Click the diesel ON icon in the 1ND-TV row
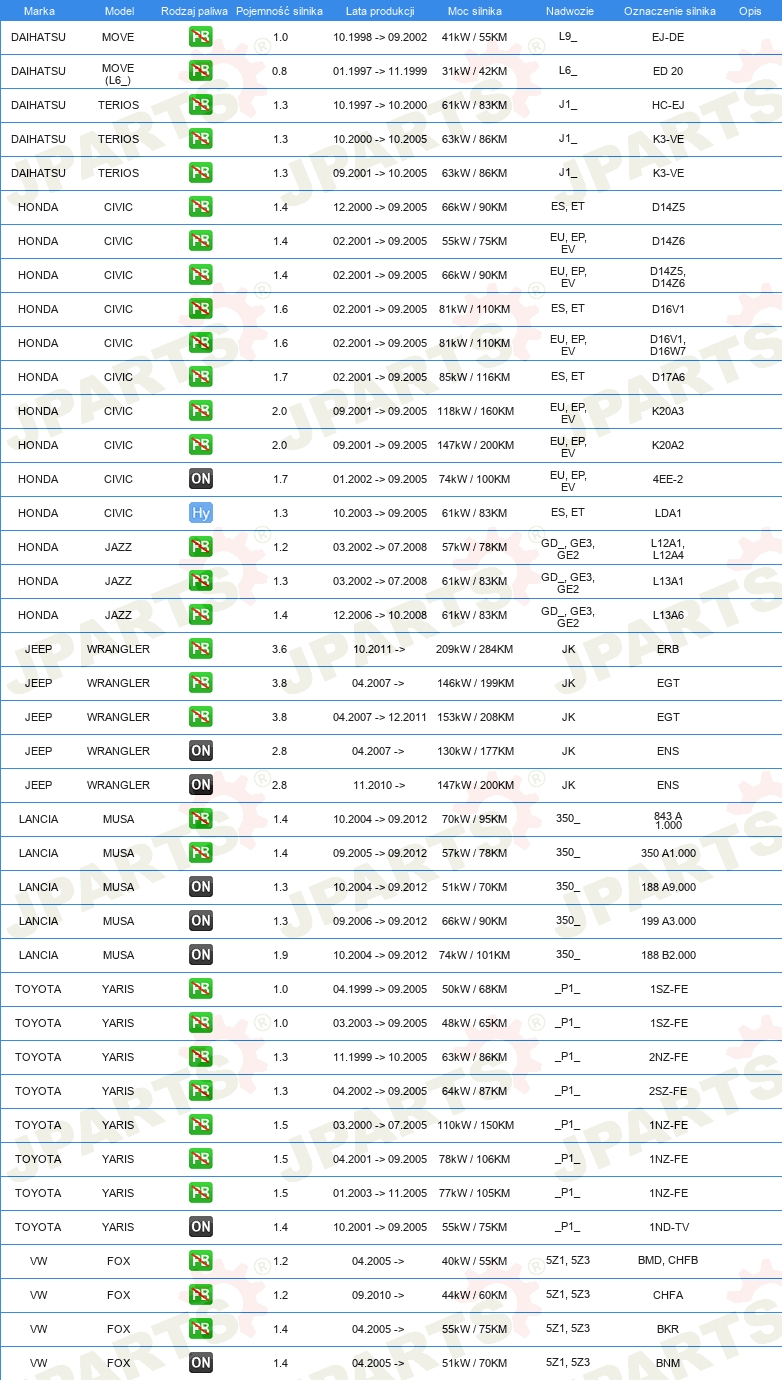782x1380 pixels. coord(201,1227)
